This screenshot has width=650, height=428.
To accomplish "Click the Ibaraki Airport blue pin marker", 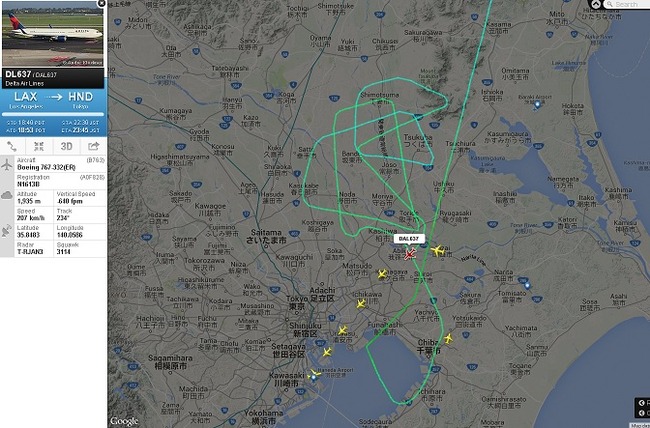I will click(x=537, y=104).
